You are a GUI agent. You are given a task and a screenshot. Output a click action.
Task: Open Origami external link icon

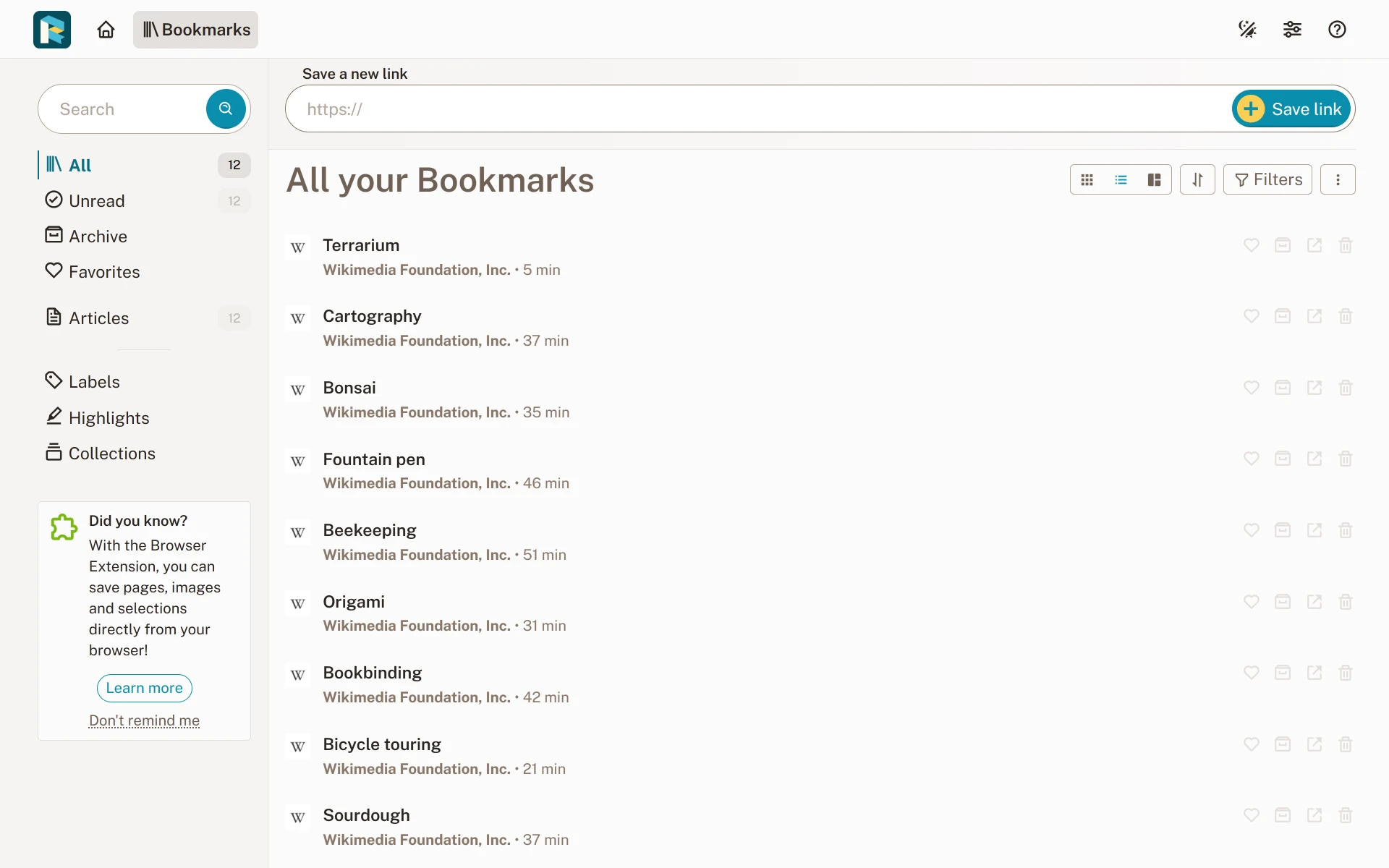(1314, 602)
